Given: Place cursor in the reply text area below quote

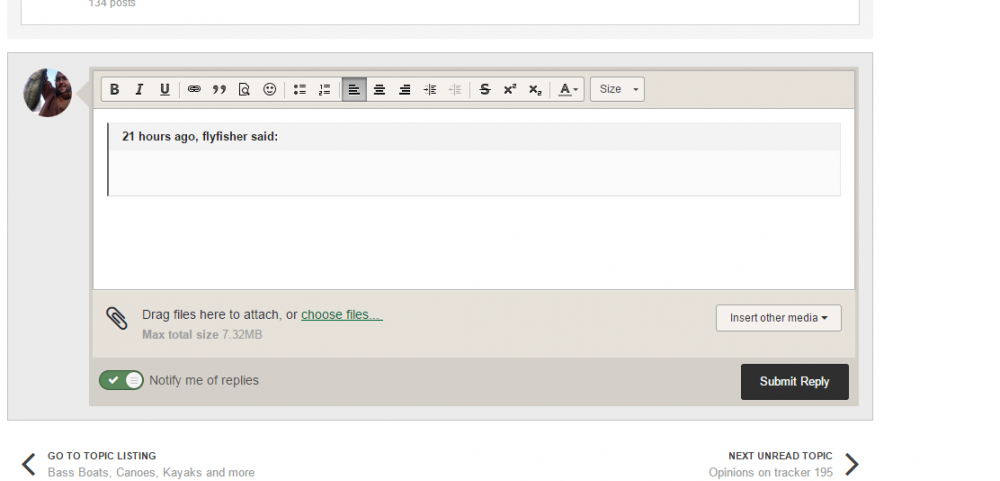Looking at the screenshot, I should [x=474, y=242].
